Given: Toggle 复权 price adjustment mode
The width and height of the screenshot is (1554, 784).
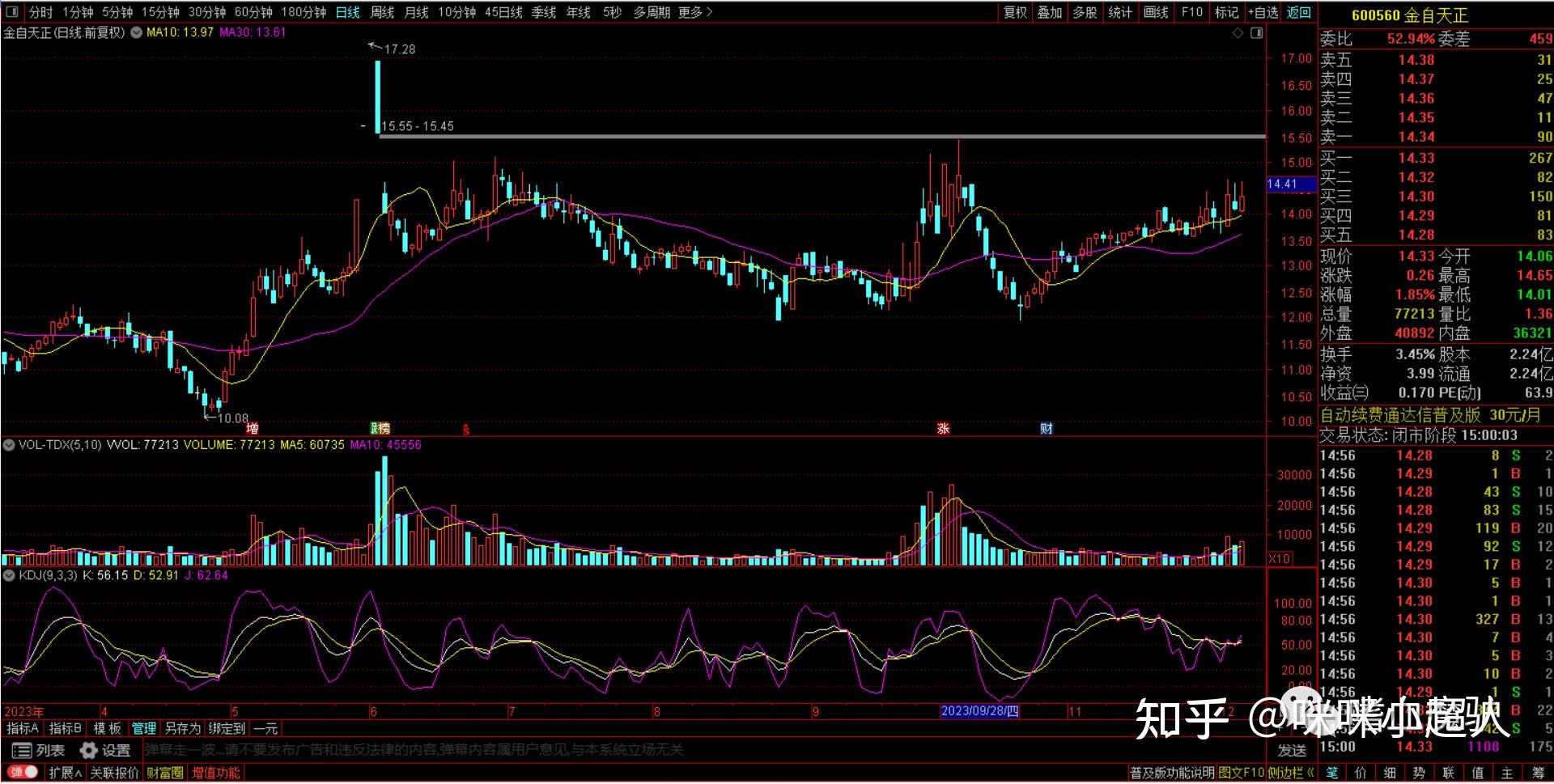Looking at the screenshot, I should tap(1015, 13).
